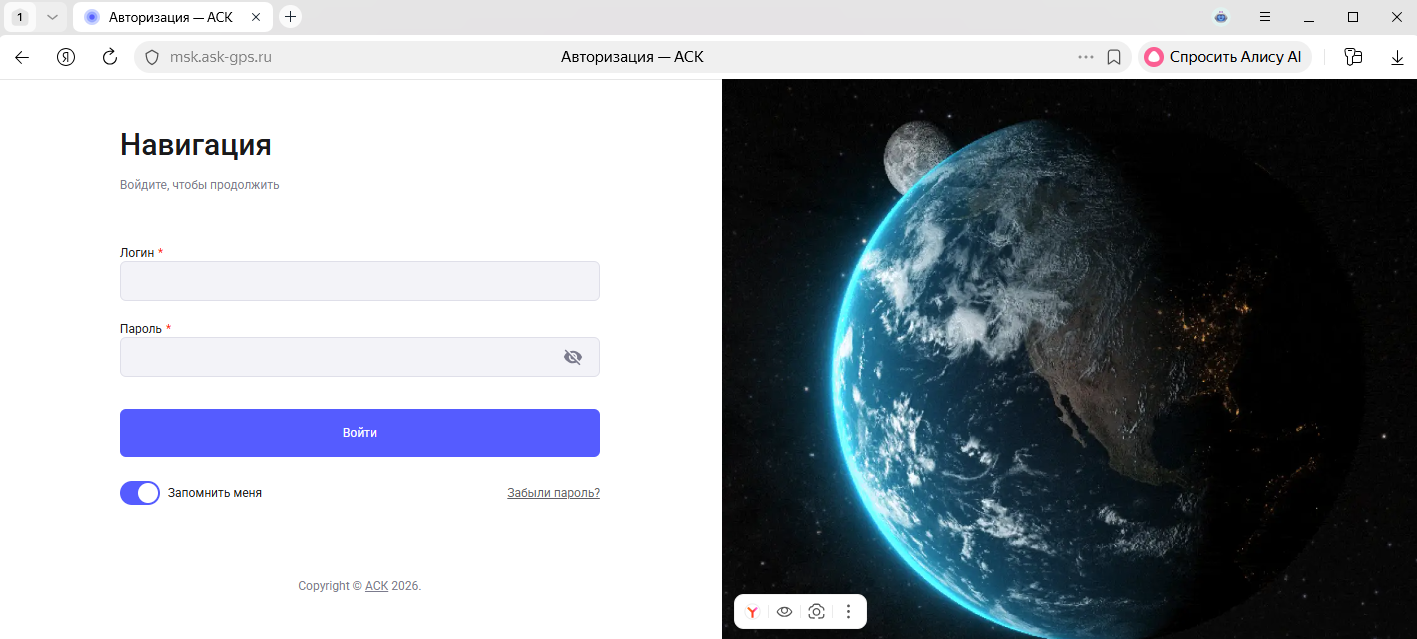Show password using crossed-eye icon
1417x639 pixels.
click(573, 357)
